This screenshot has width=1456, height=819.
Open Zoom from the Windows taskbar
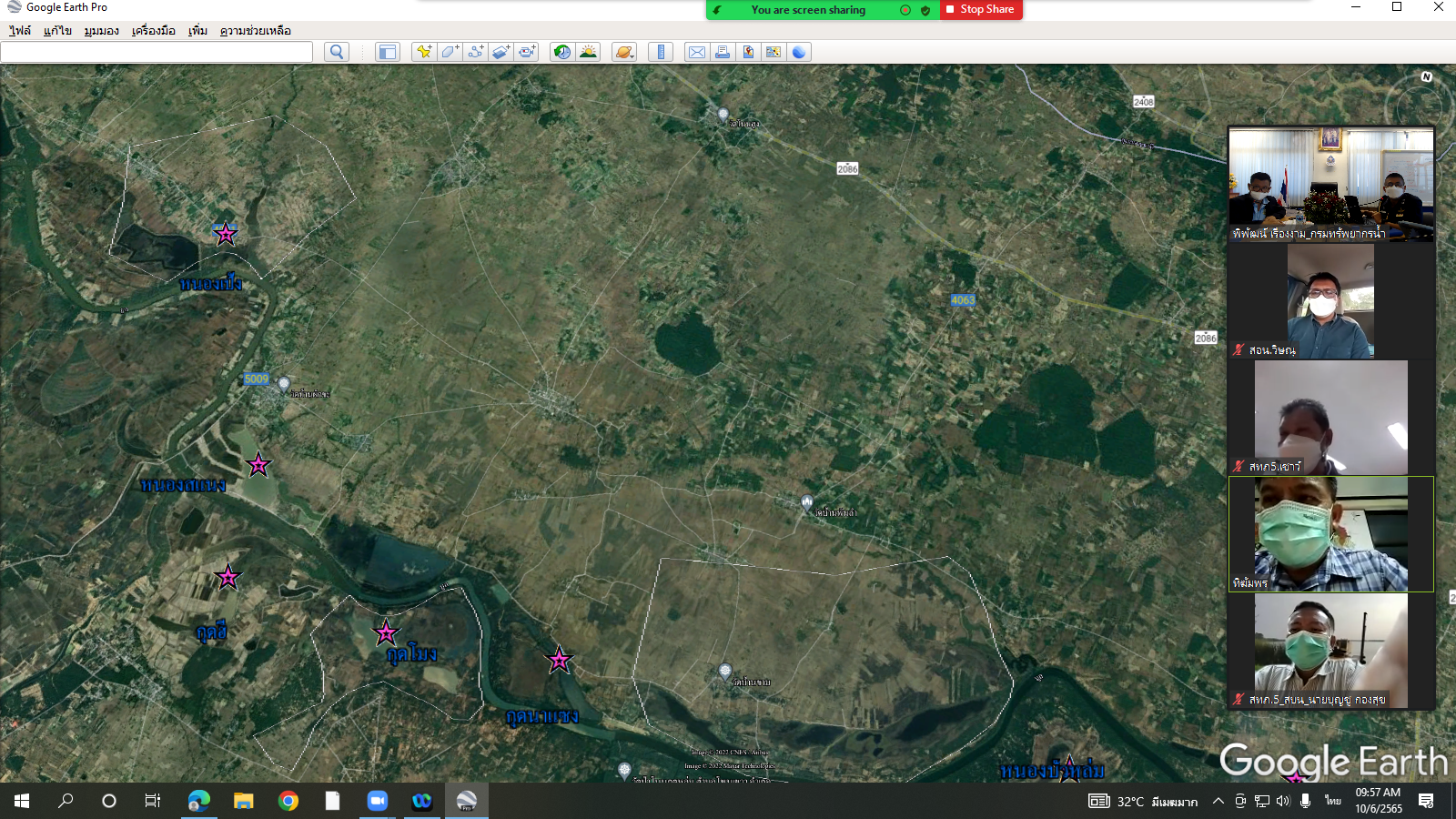(377, 801)
